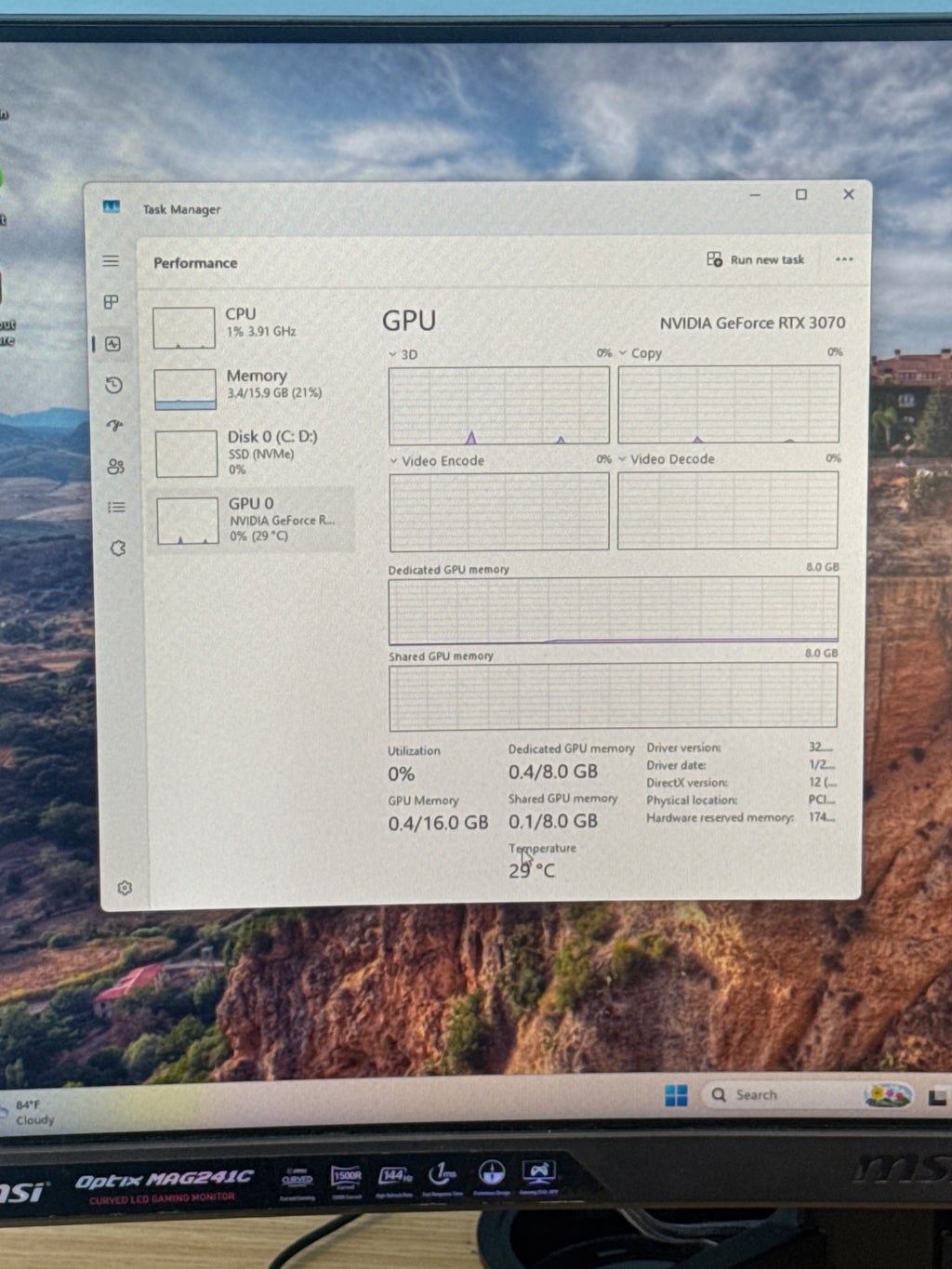Open the Details page icon
The height and width of the screenshot is (1269, 952).
(116, 508)
